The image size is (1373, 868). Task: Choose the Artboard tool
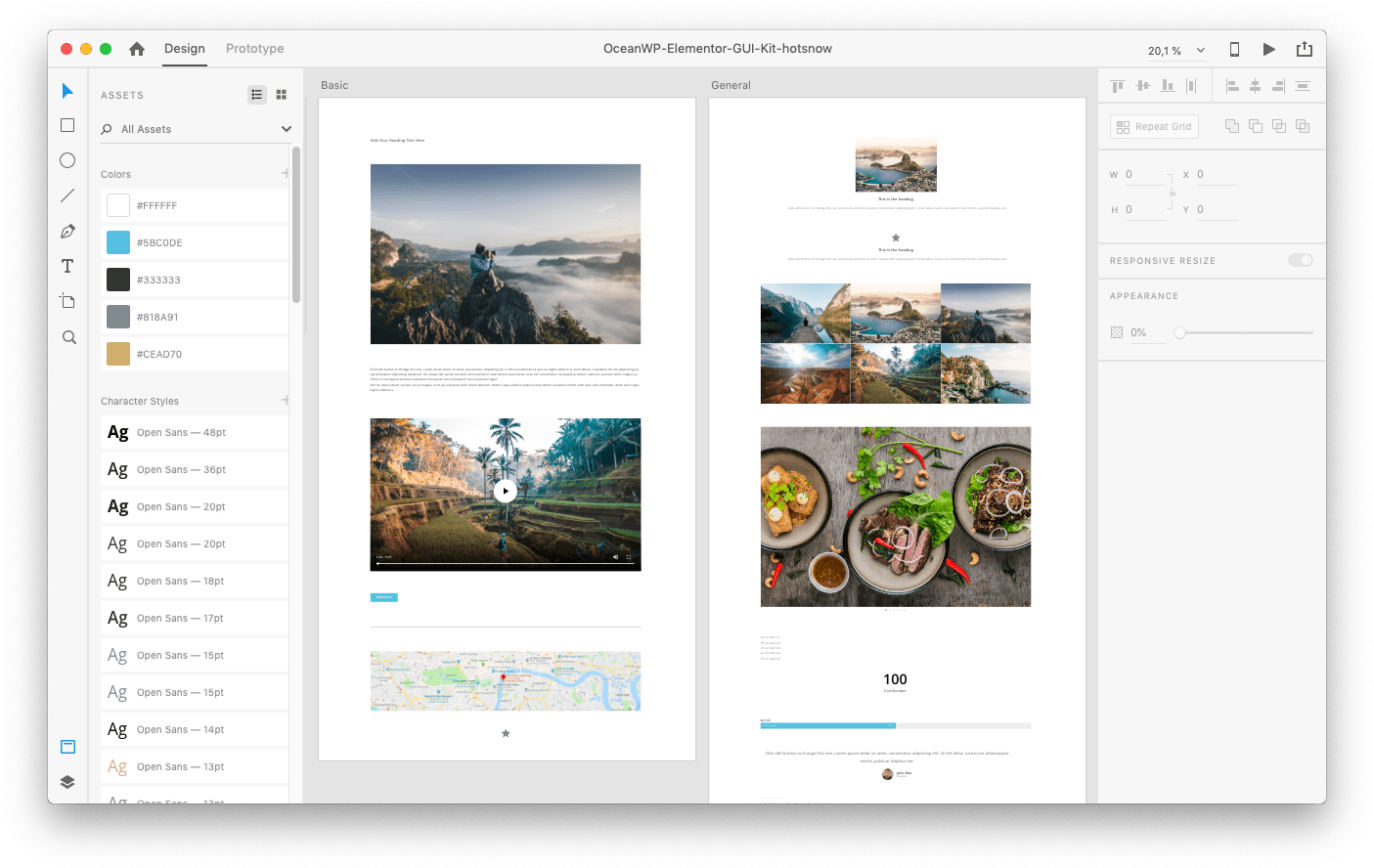click(67, 300)
